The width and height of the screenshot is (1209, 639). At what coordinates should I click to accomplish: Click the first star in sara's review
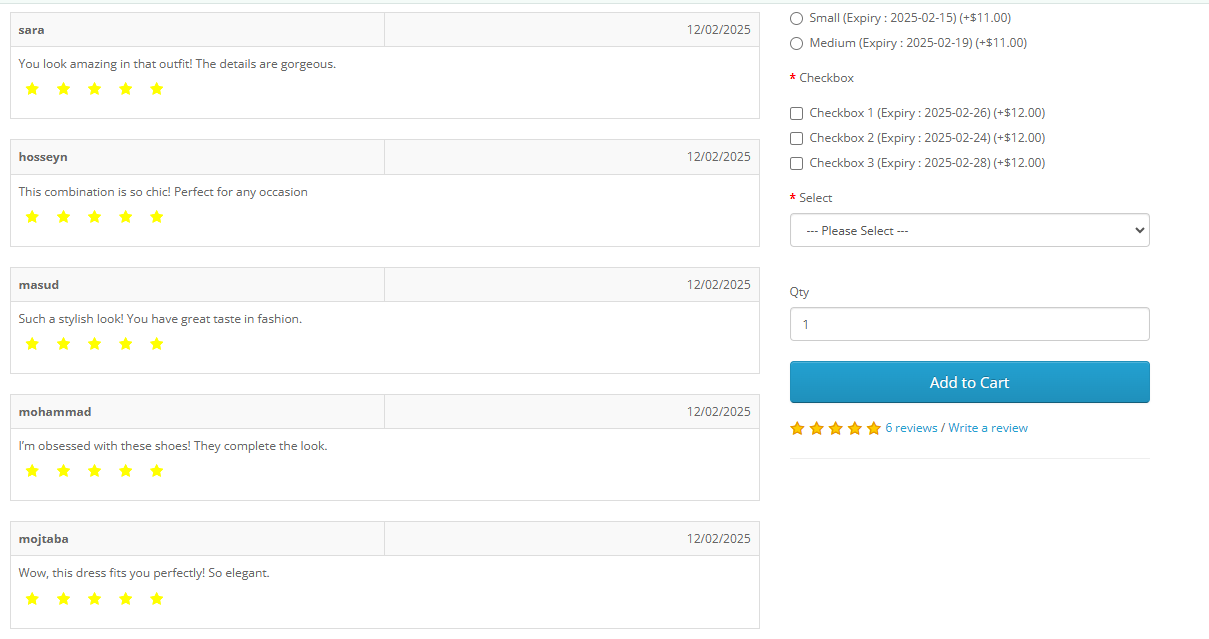[x=32, y=89]
